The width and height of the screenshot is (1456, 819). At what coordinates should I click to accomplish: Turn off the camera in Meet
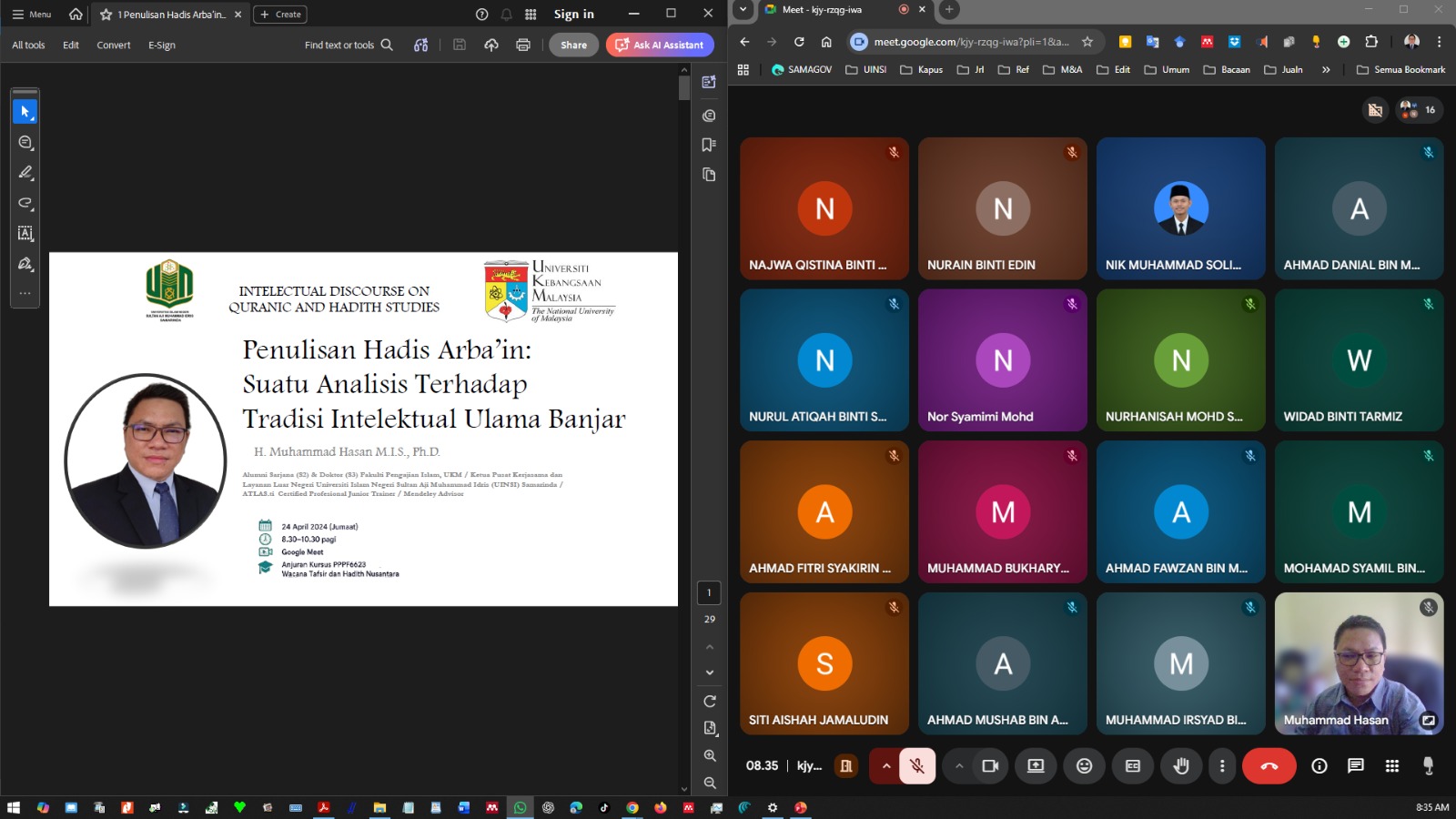pos(990,766)
